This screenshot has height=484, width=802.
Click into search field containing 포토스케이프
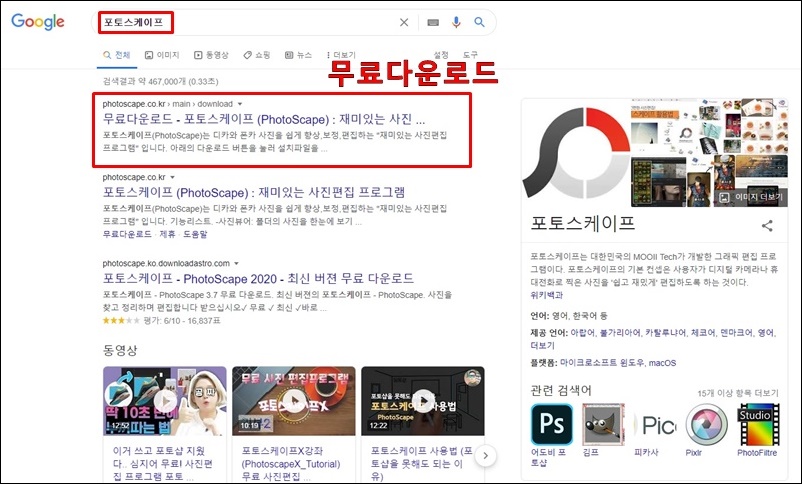click(246, 22)
